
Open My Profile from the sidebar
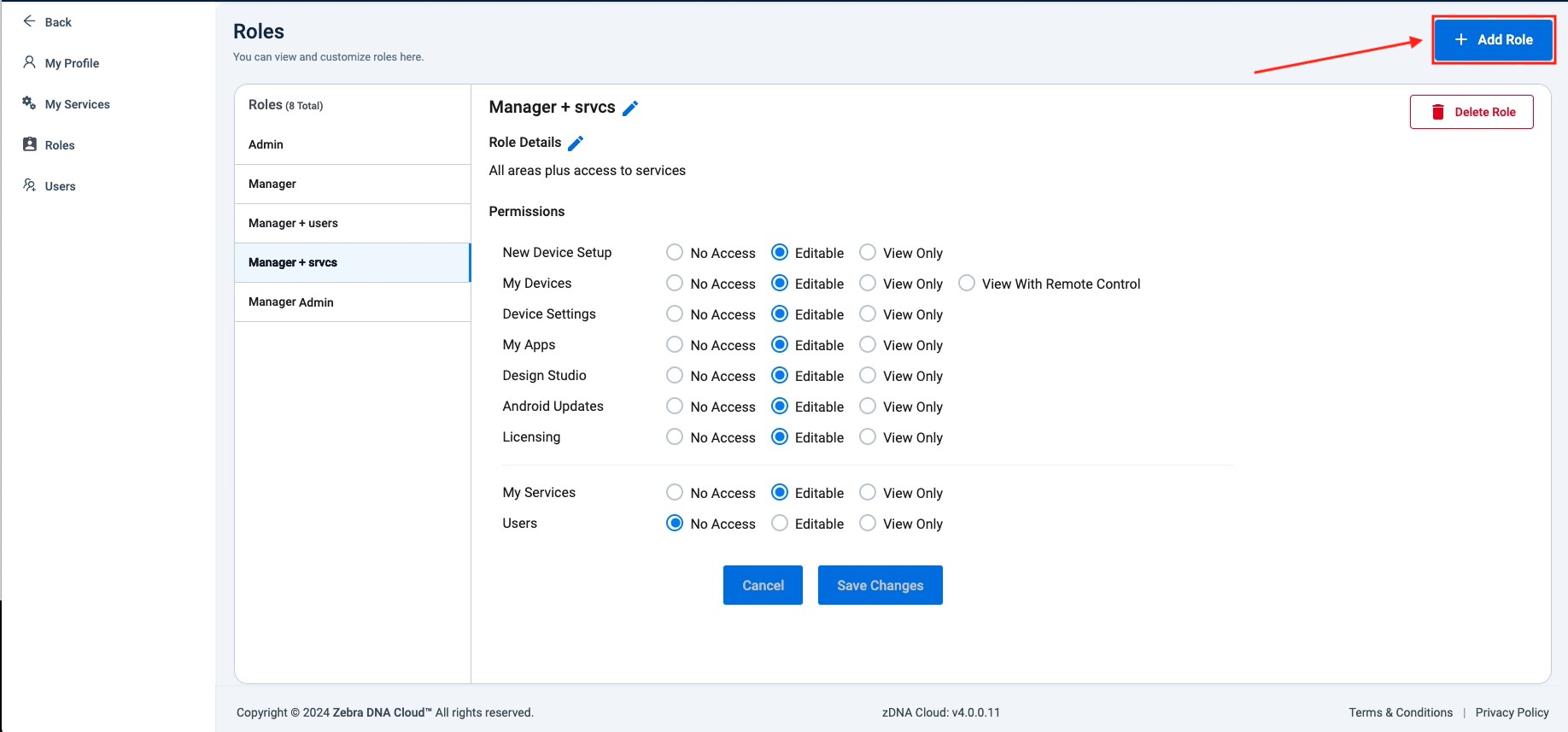coord(72,63)
